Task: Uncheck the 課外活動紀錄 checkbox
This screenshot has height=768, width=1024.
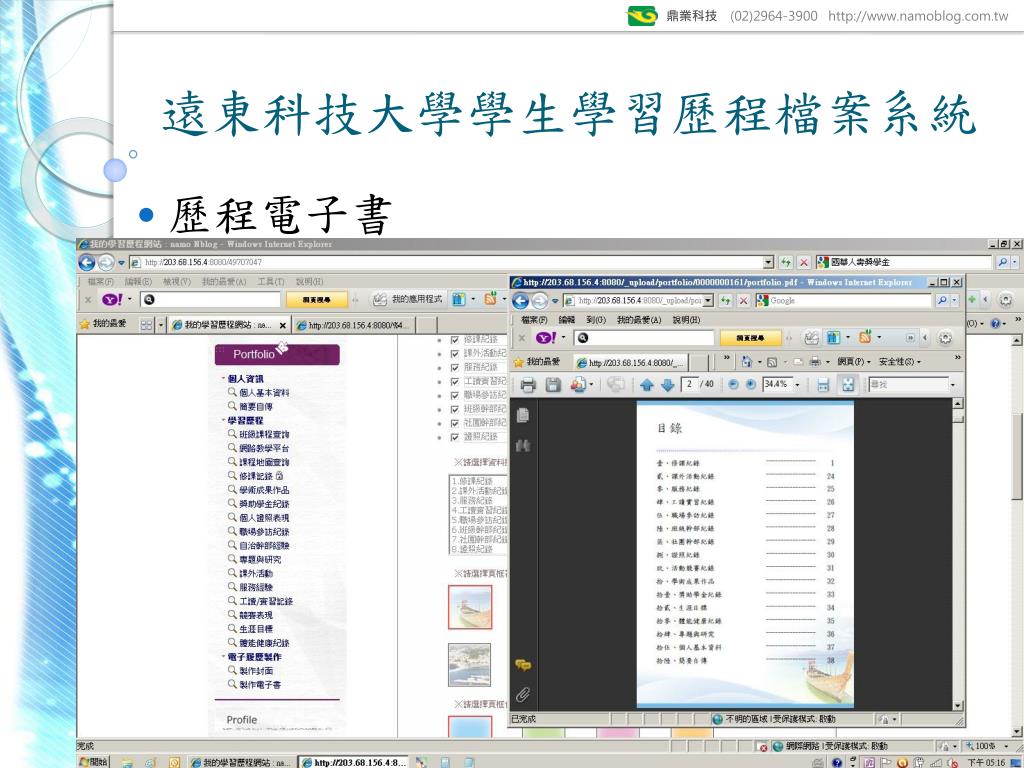Action: click(455, 353)
